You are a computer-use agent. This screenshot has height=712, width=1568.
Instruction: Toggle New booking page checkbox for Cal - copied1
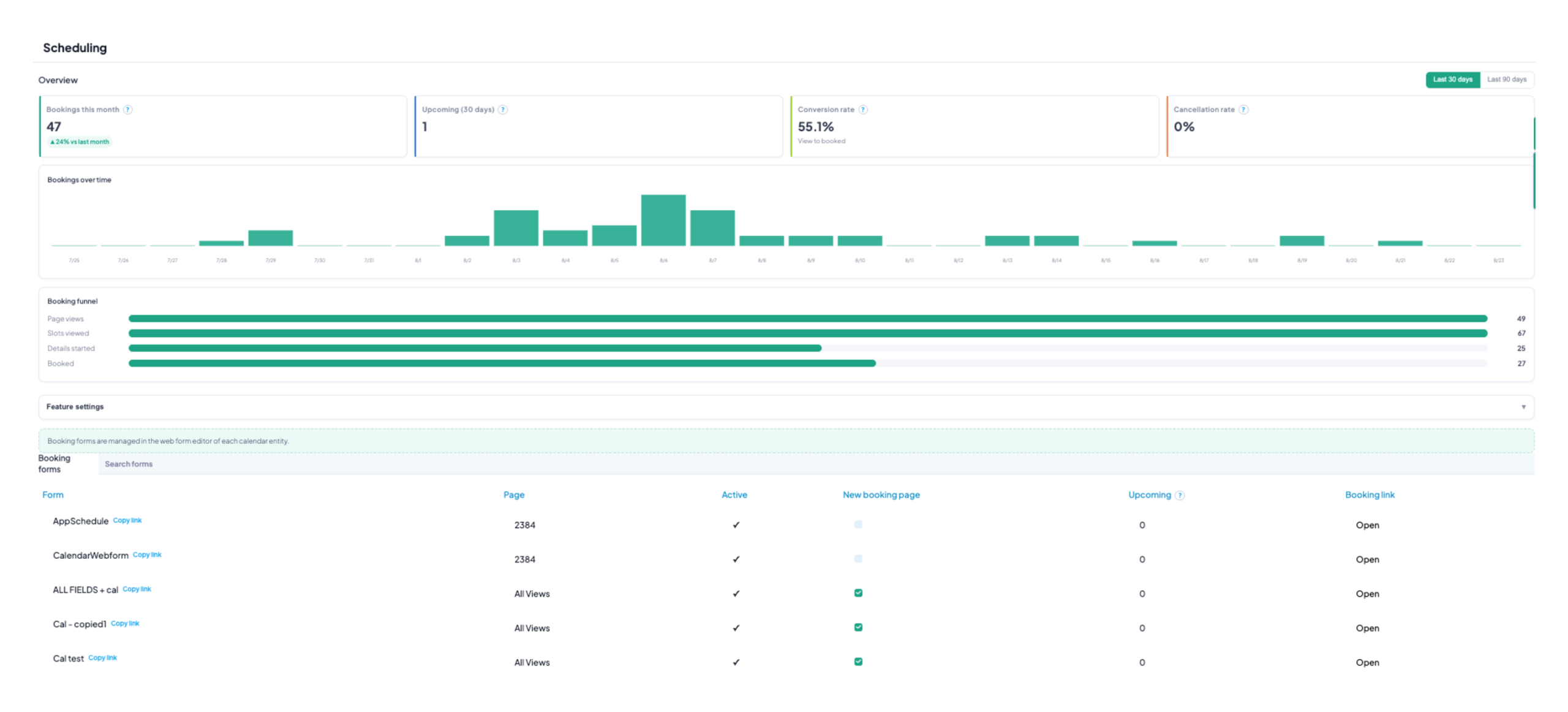(x=858, y=627)
